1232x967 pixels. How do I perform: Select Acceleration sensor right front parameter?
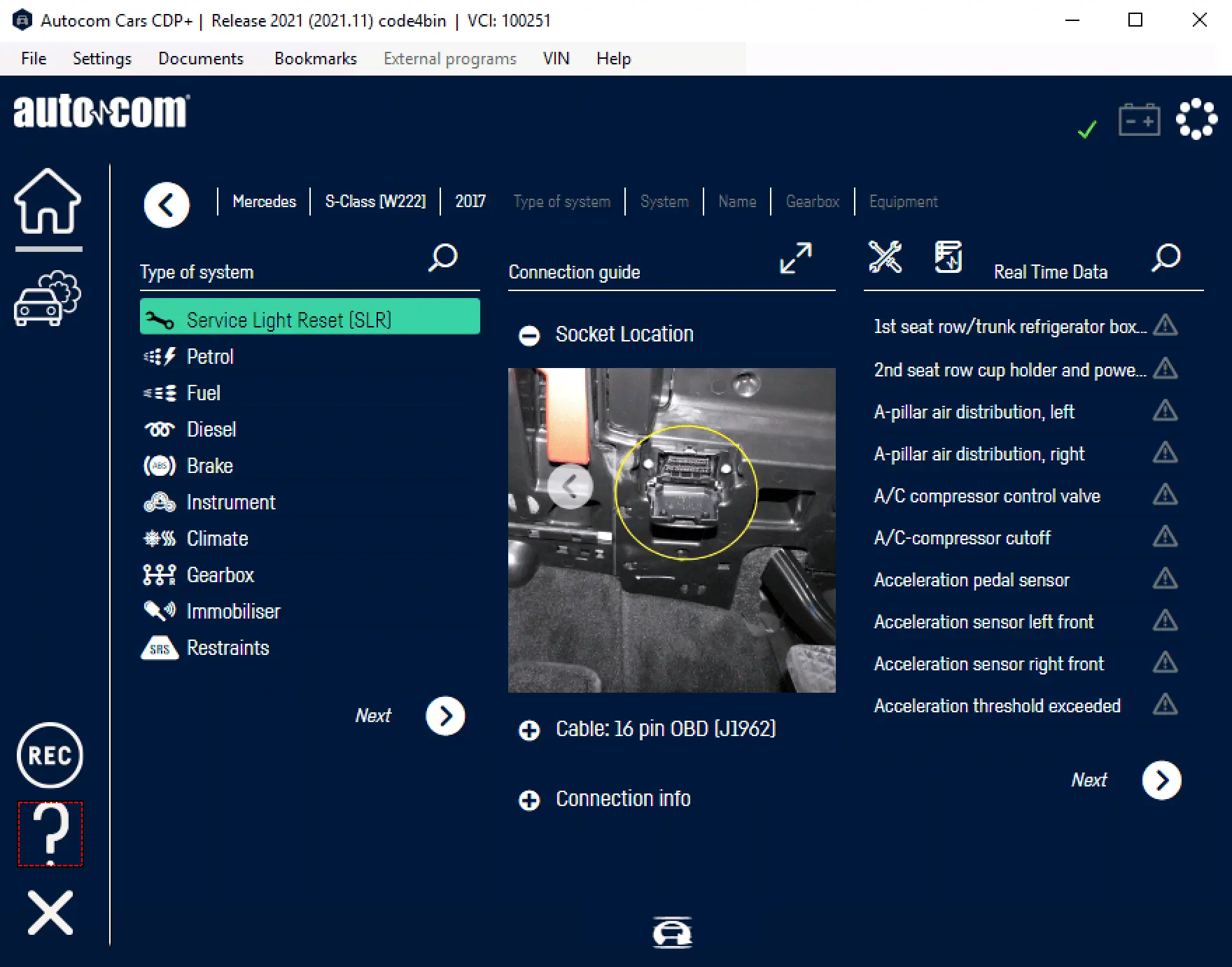[989, 664]
